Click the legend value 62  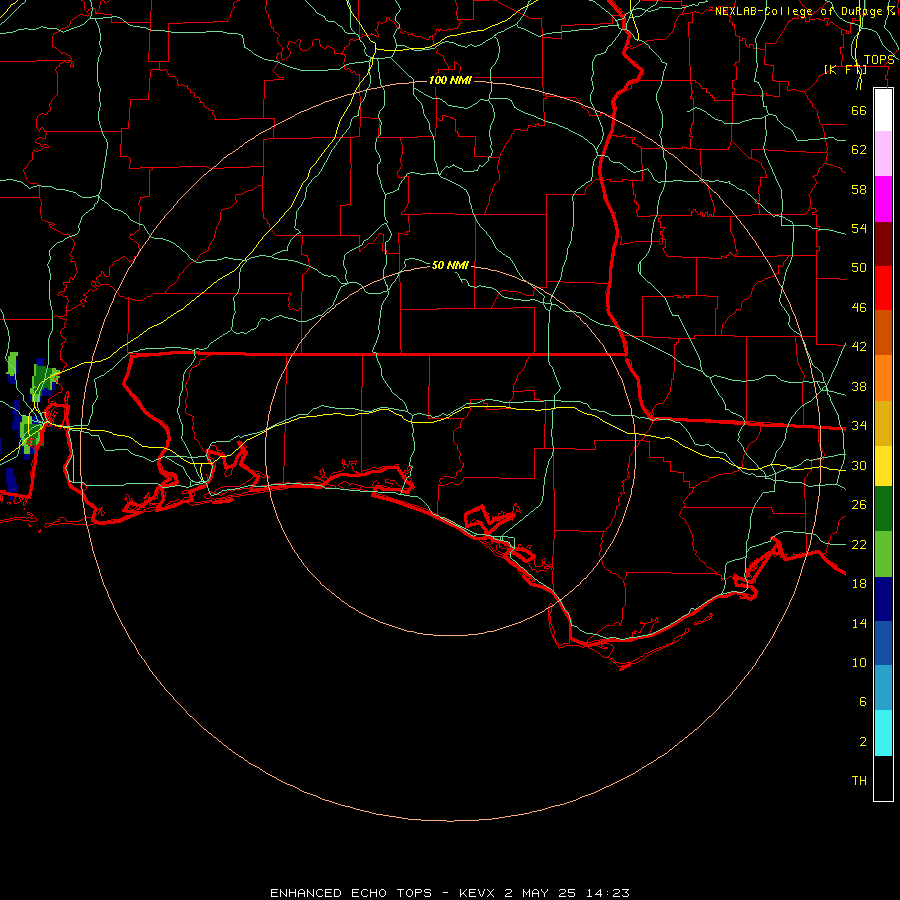click(859, 149)
